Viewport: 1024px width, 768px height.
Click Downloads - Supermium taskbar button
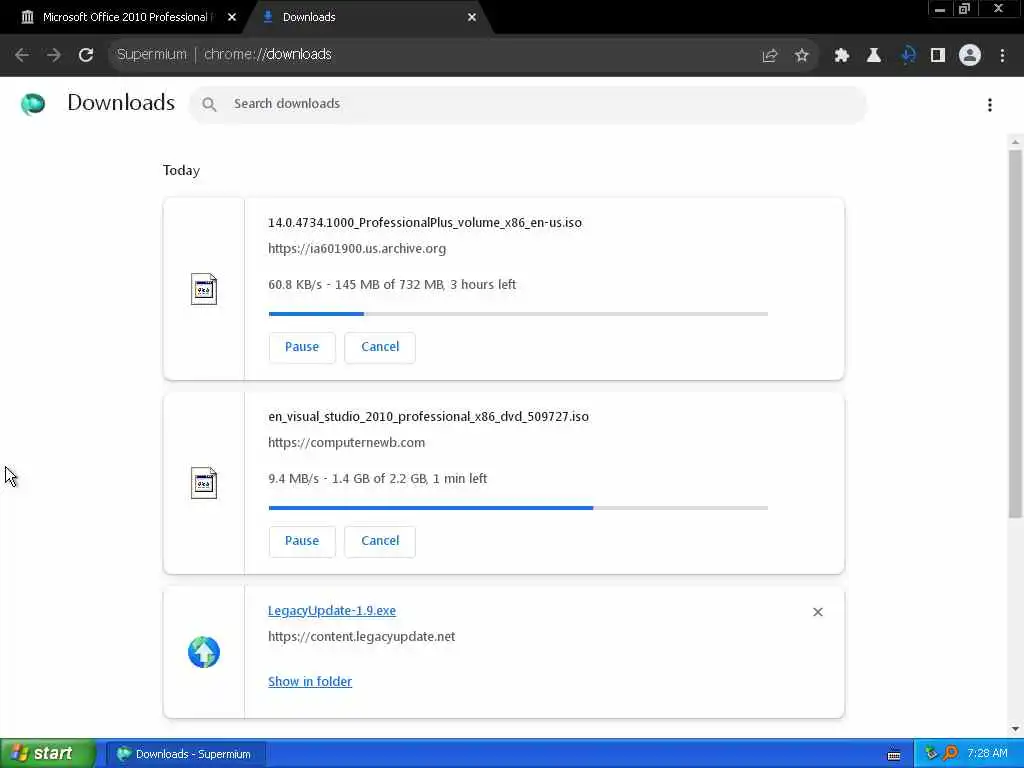pos(186,754)
